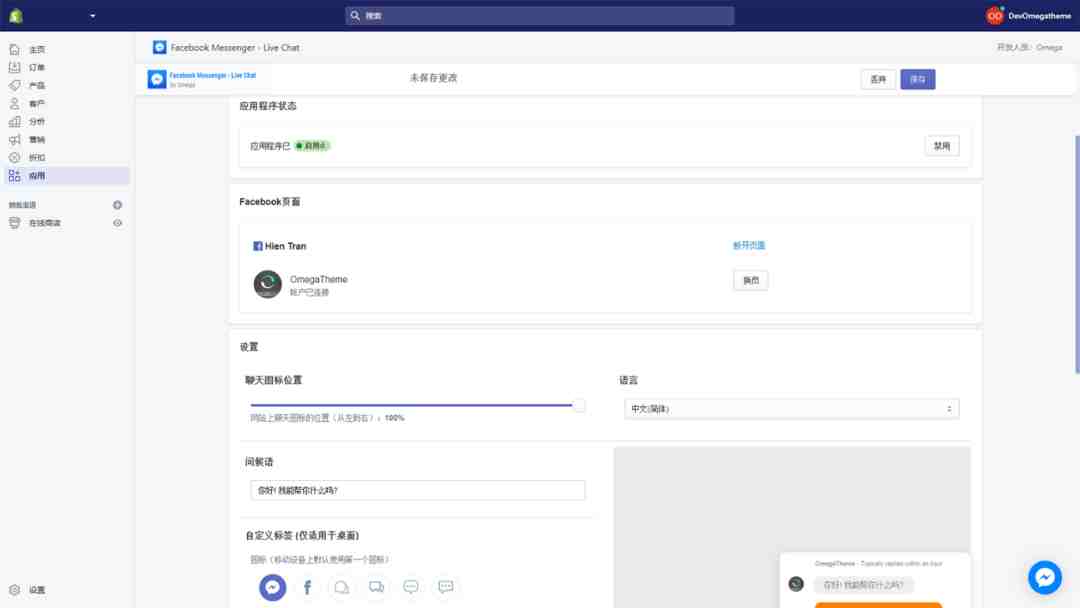Click the gear icon at sidebar bottom
This screenshot has height=608, width=1080.
click(14, 590)
